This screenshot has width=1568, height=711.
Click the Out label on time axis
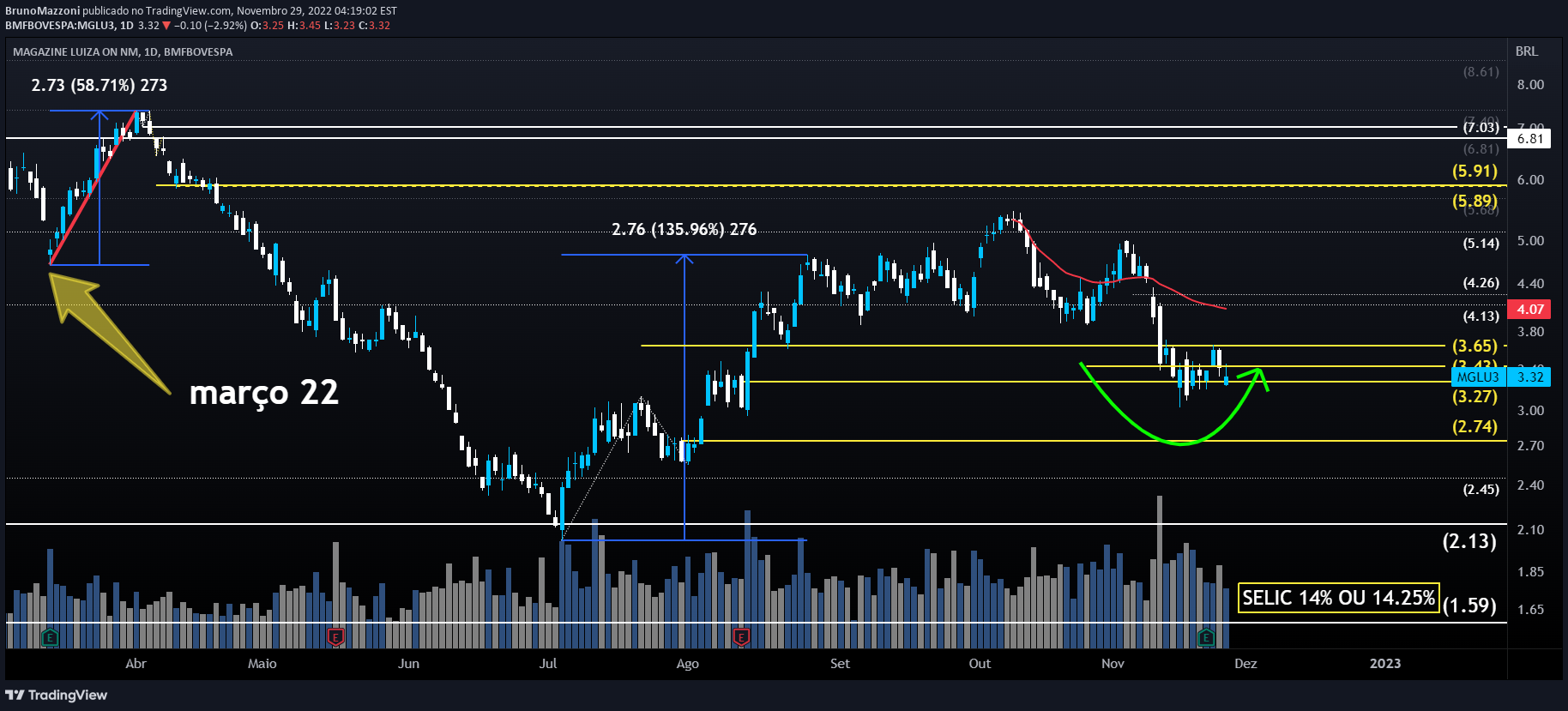pos(980,664)
